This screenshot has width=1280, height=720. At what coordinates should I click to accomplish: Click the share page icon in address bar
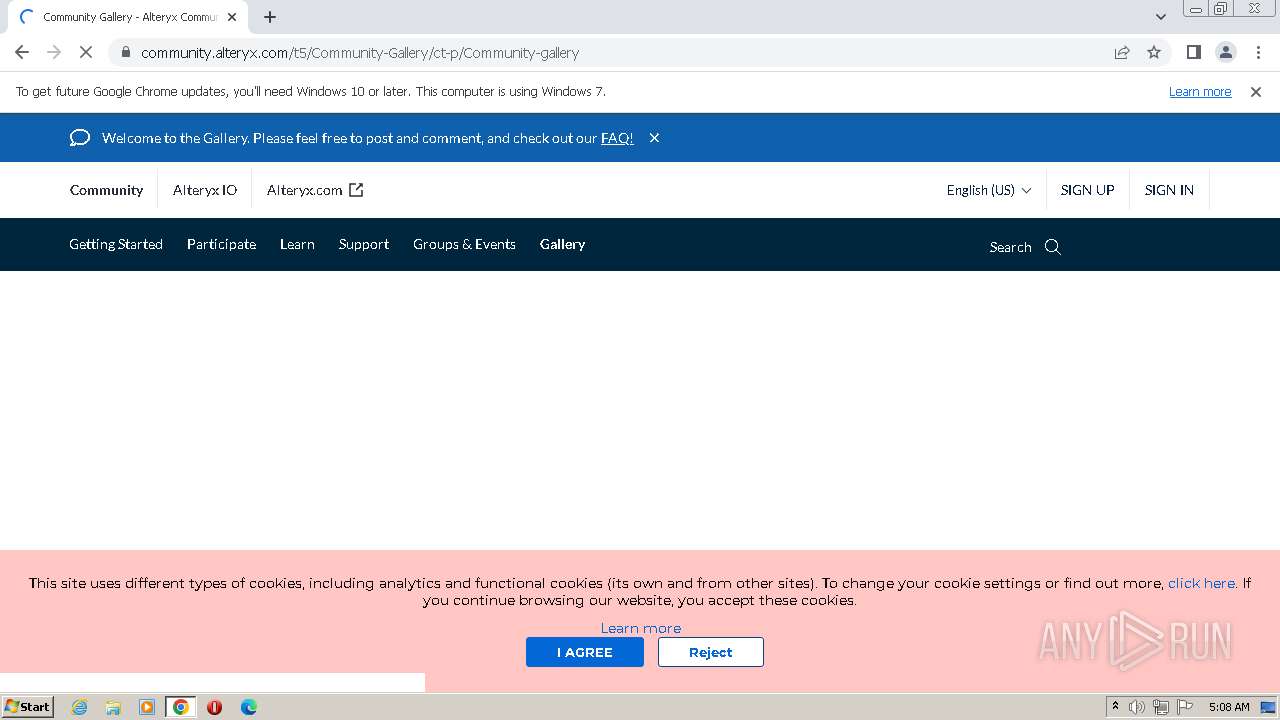(x=1122, y=52)
